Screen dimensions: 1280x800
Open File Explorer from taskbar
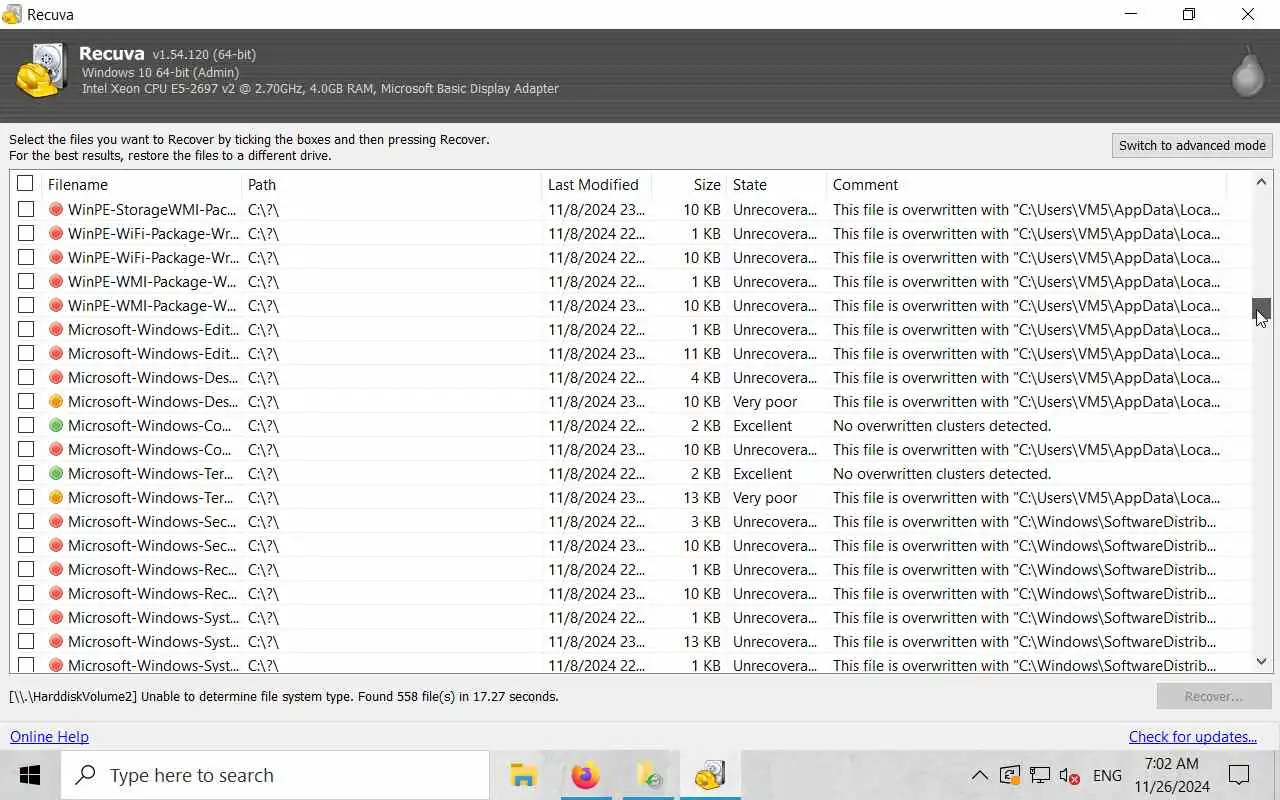pyautogui.click(x=523, y=775)
